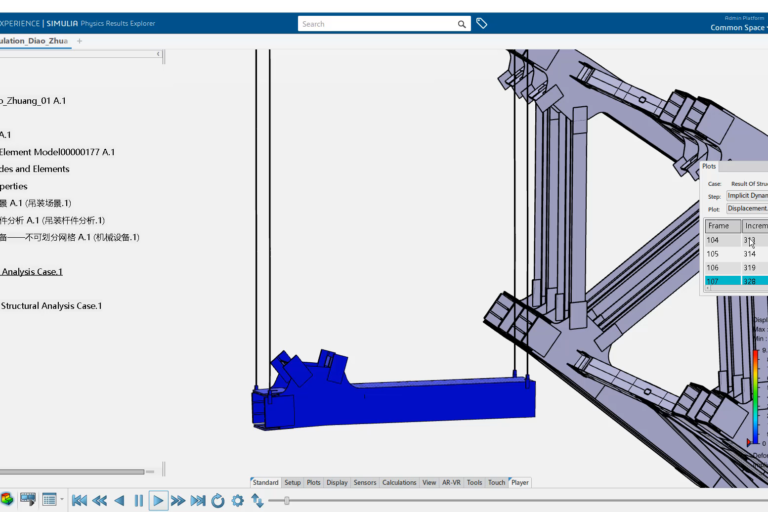Skip to the last frame
This screenshot has height=512, width=768.
[198, 500]
